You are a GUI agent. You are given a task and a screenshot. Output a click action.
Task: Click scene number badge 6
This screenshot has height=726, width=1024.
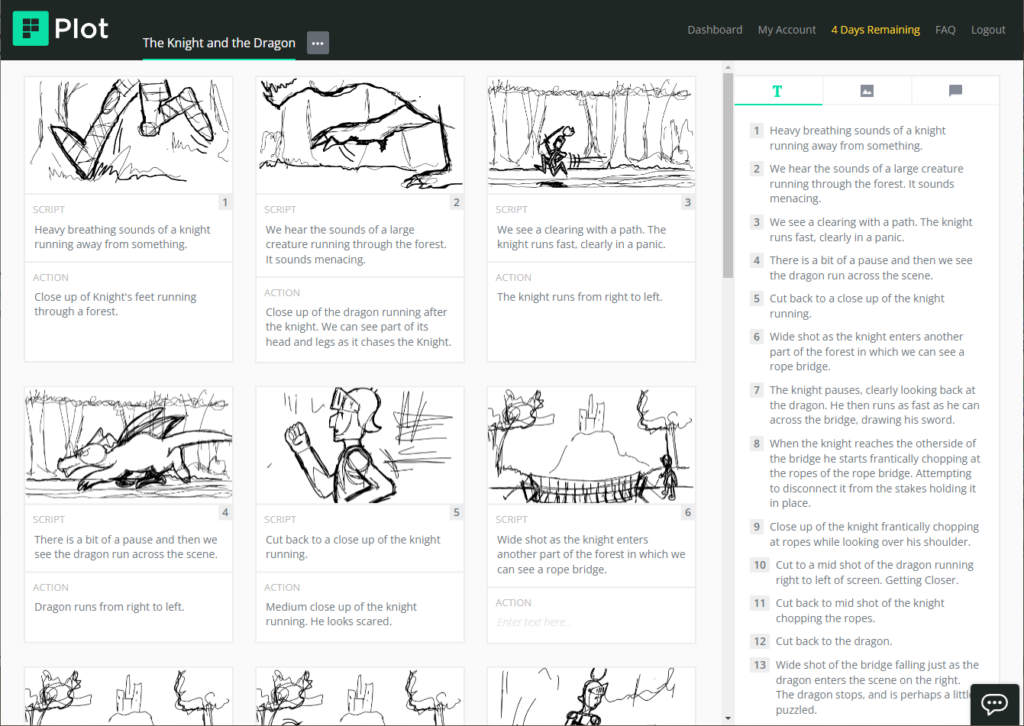tap(688, 513)
